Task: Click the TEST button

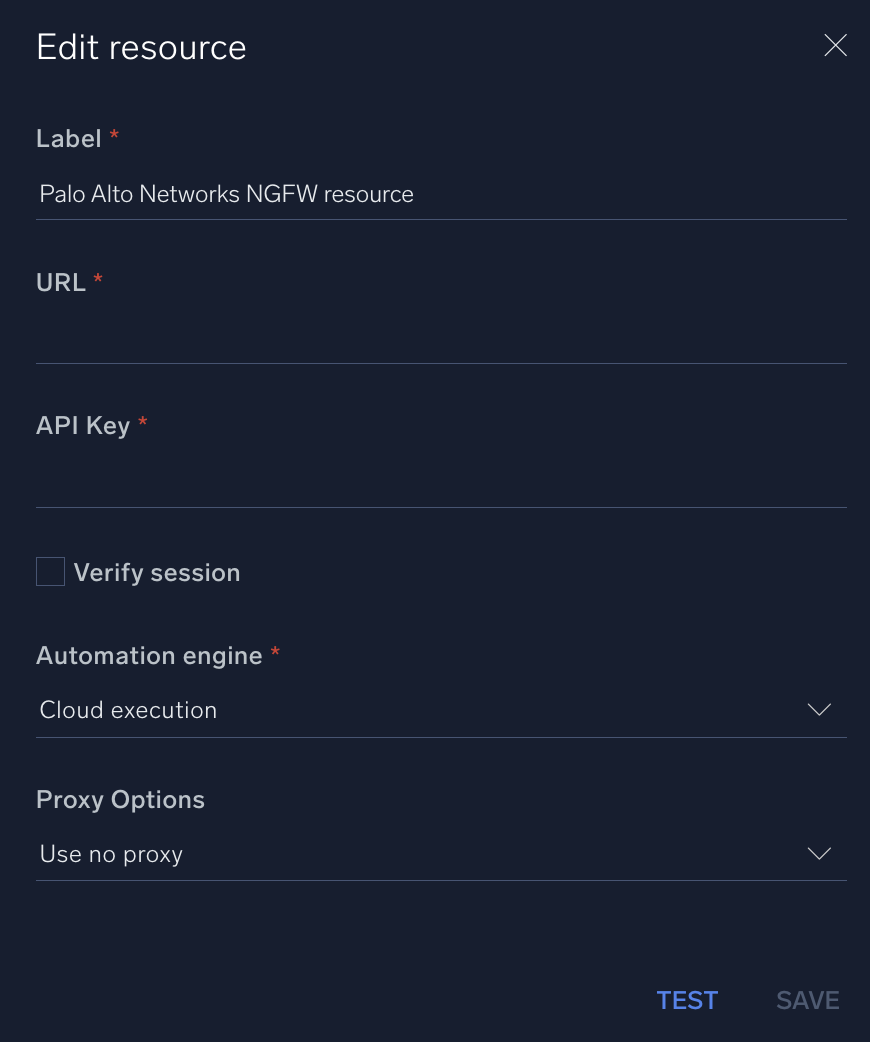Action: 687,1000
